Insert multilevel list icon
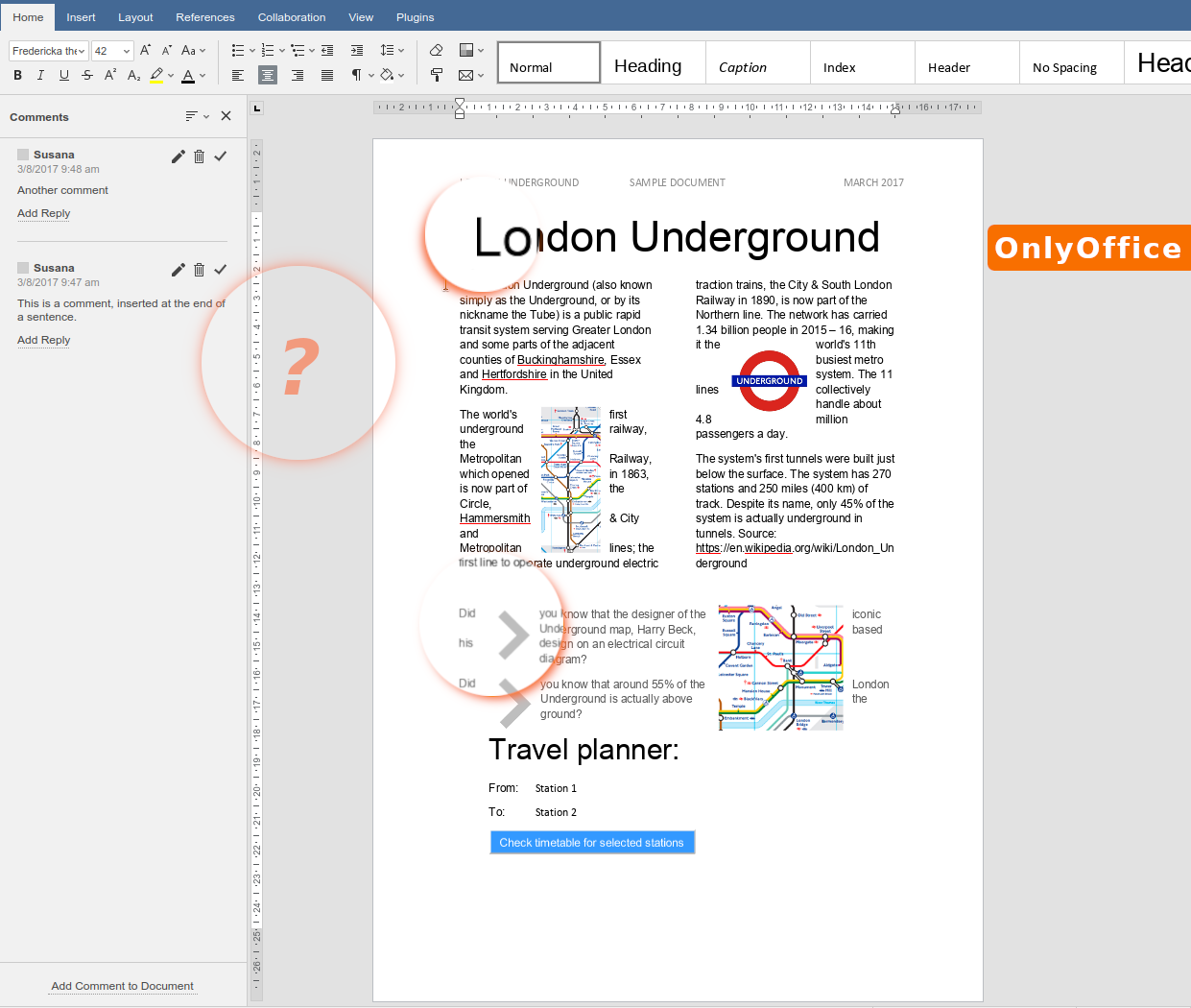The image size is (1191, 1008). click(298, 50)
